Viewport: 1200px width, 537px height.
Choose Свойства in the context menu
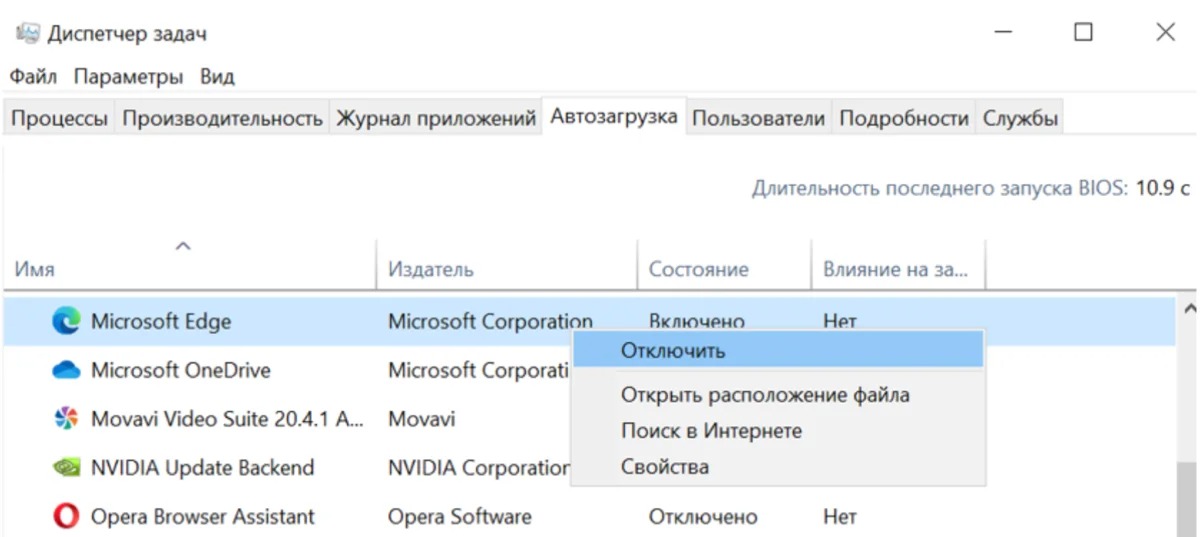tap(777, 467)
